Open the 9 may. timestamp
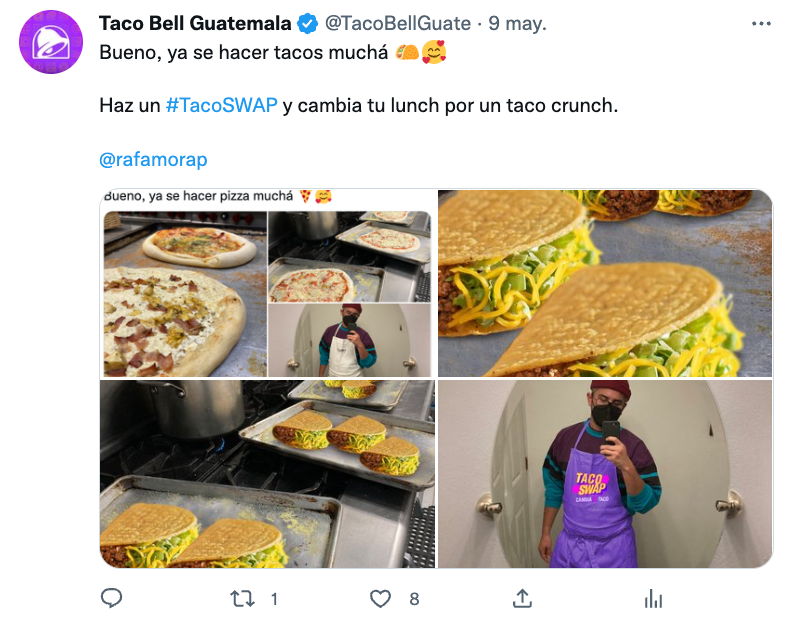The height and width of the screenshot is (618, 788). 517,24
